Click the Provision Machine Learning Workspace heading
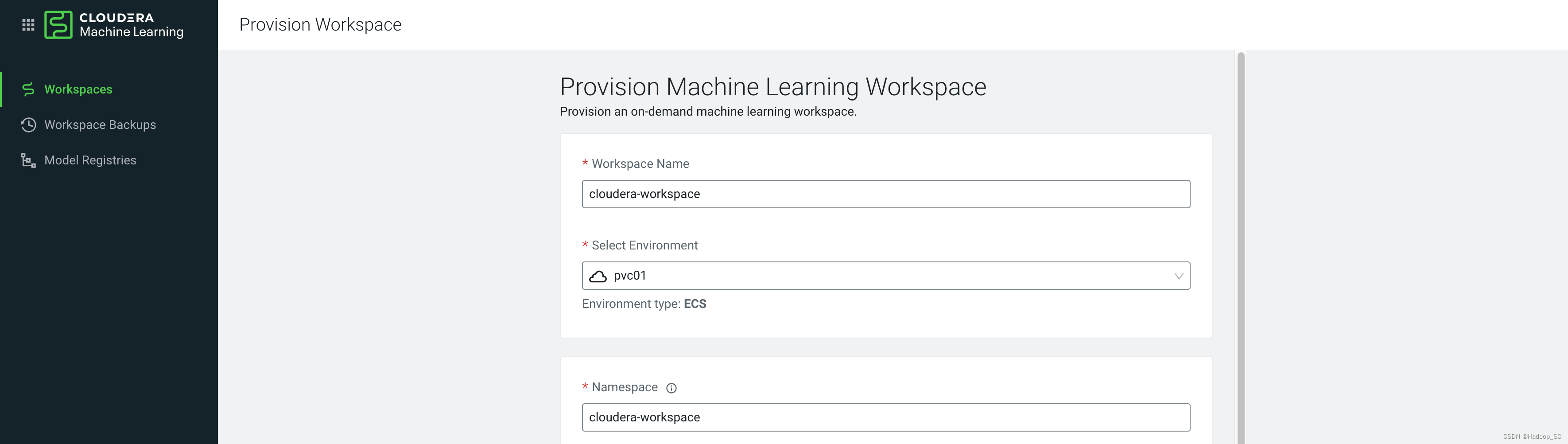 pyautogui.click(x=773, y=86)
